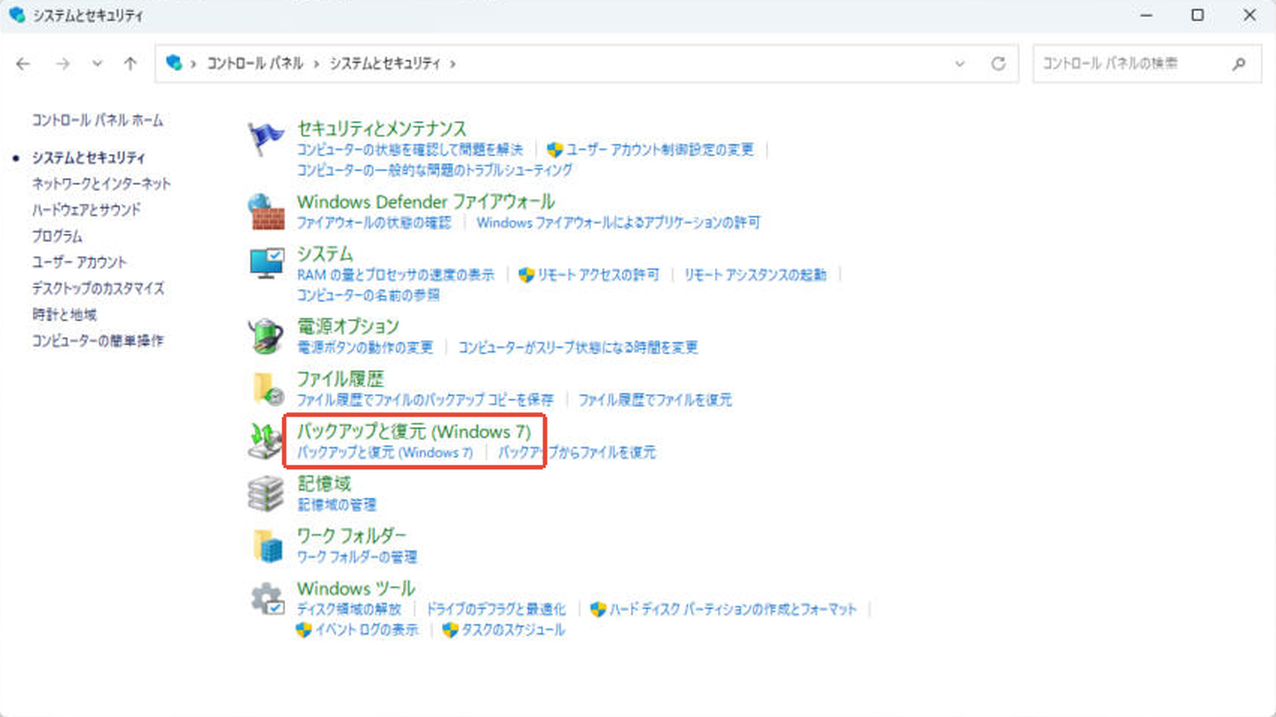Click ファイアウォールの状態の確認 link

click(x=374, y=222)
